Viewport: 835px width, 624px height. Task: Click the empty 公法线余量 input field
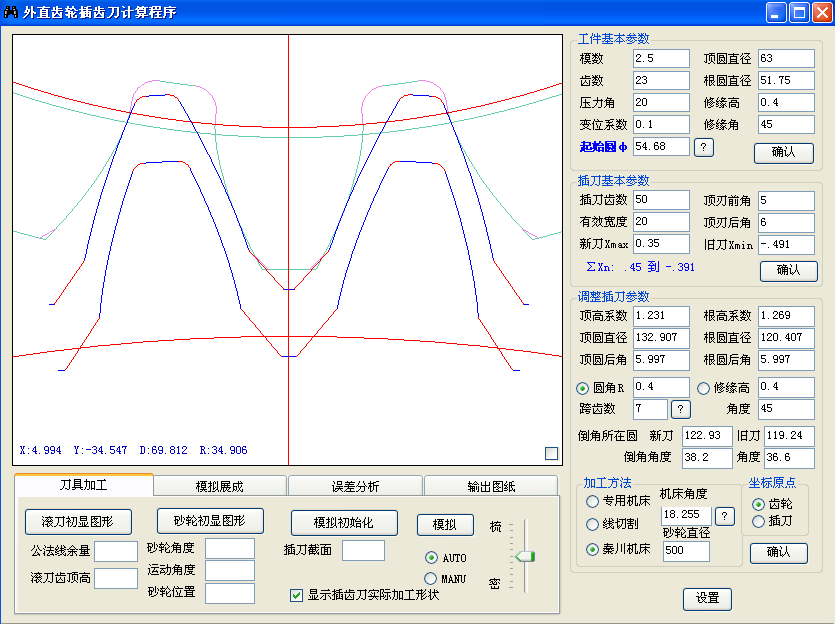click(116, 551)
